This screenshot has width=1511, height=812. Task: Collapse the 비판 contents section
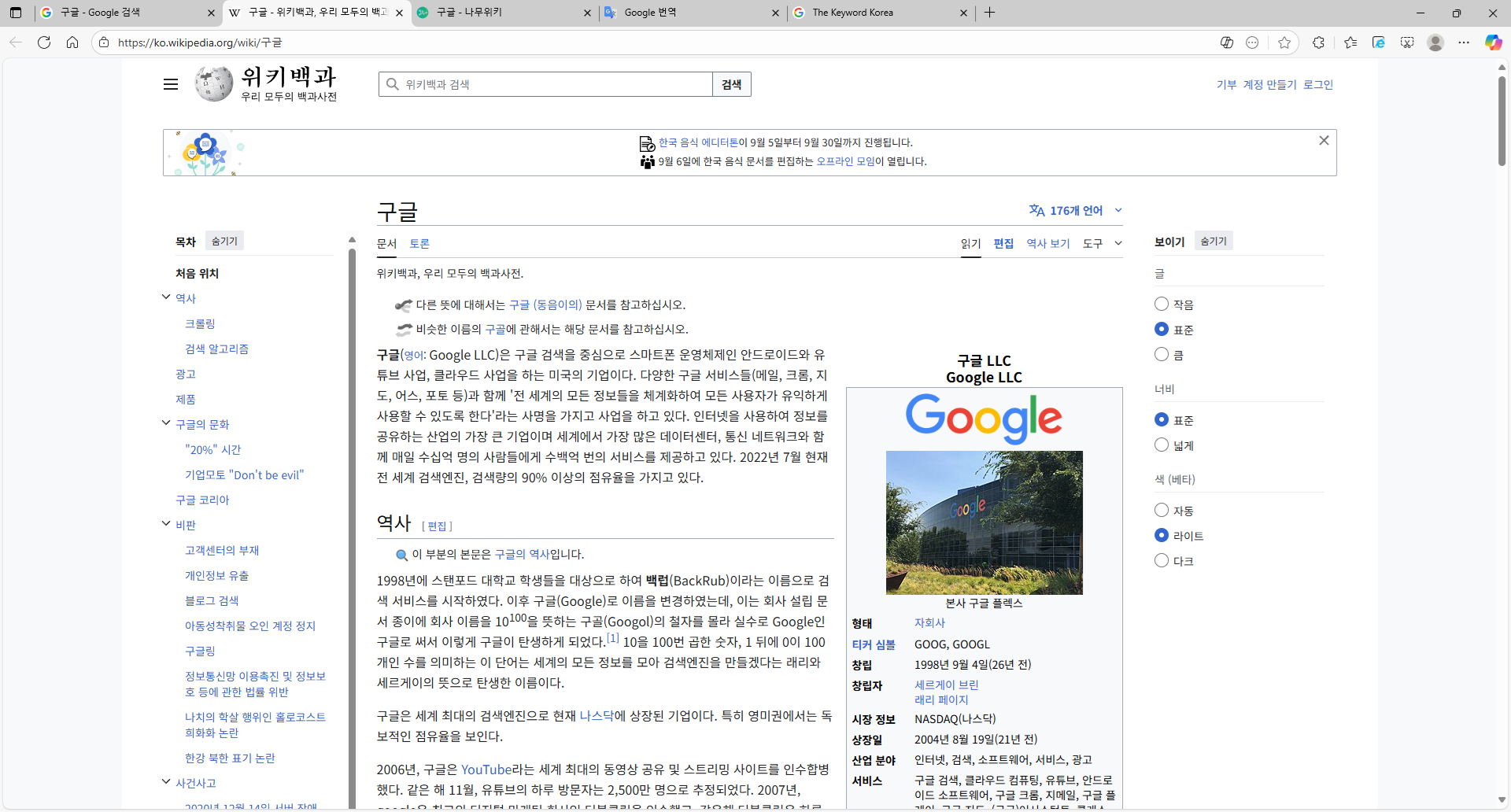tap(166, 524)
